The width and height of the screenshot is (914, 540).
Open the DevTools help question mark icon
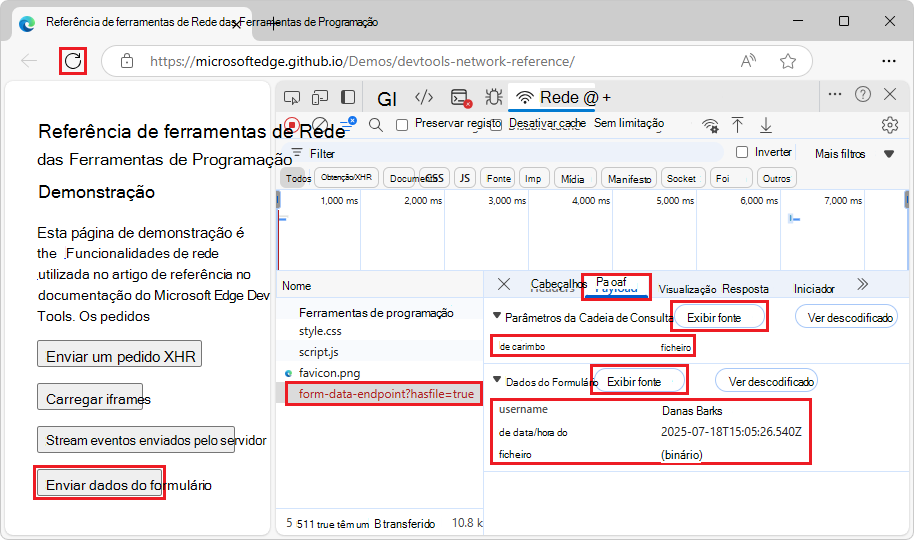(x=862, y=94)
